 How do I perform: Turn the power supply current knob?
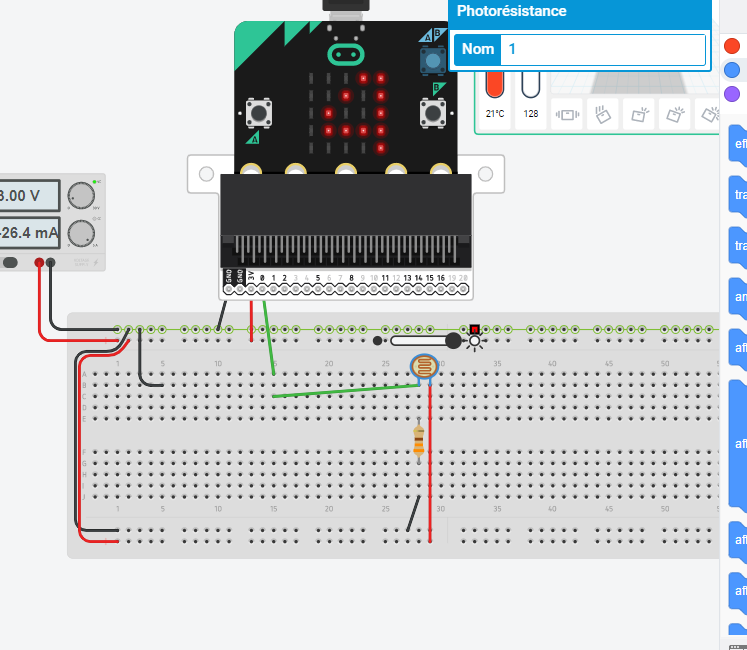(81, 234)
